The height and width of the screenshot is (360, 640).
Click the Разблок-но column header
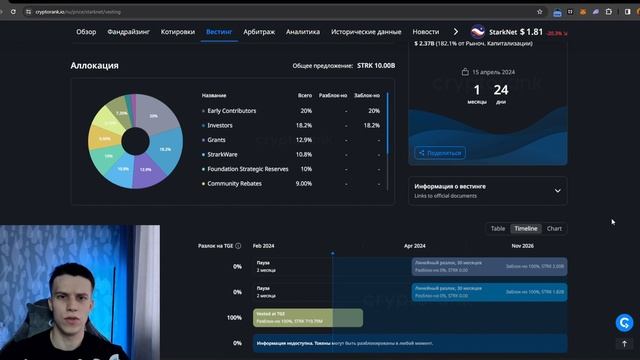pyautogui.click(x=333, y=96)
